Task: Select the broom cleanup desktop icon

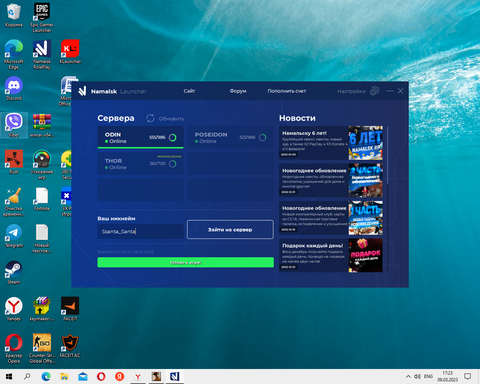Action: coord(14,201)
